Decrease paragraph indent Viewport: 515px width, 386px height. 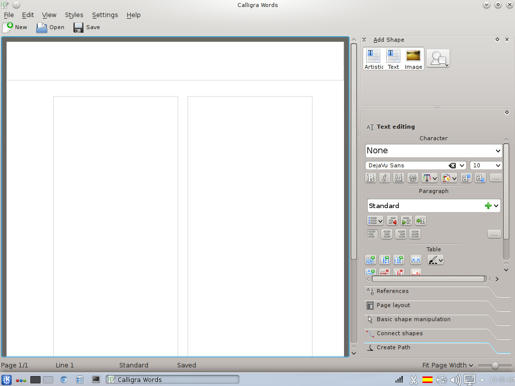tap(392, 221)
